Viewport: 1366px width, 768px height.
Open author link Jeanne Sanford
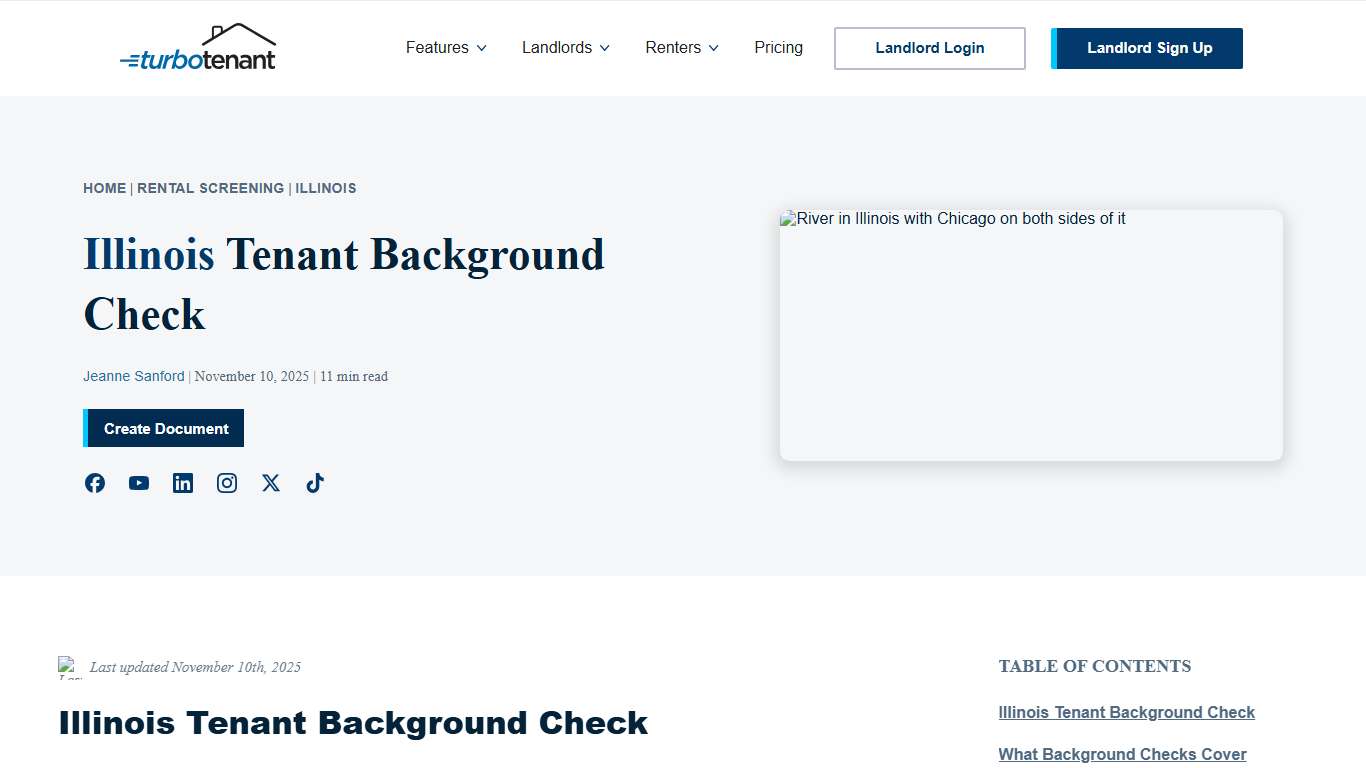coord(133,376)
